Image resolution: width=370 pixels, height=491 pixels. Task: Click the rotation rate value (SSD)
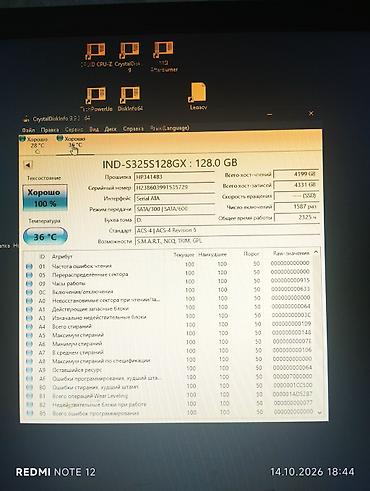296,196
